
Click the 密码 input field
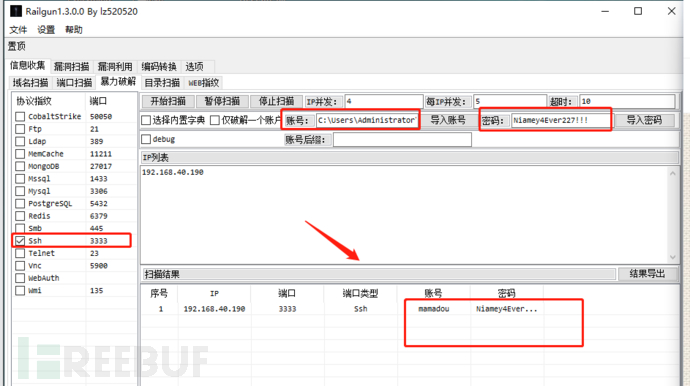point(560,120)
